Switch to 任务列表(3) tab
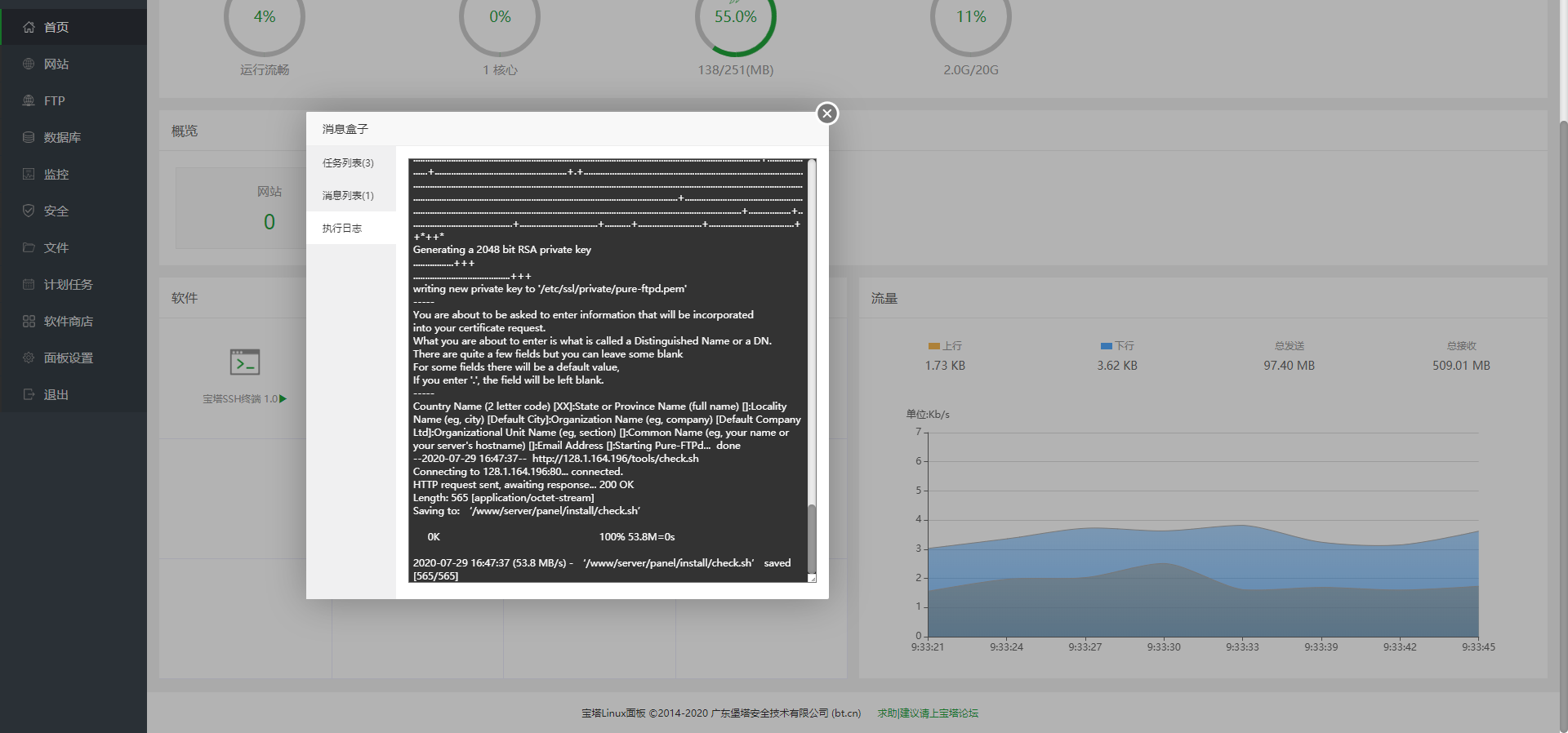1568x733 pixels. (x=351, y=162)
